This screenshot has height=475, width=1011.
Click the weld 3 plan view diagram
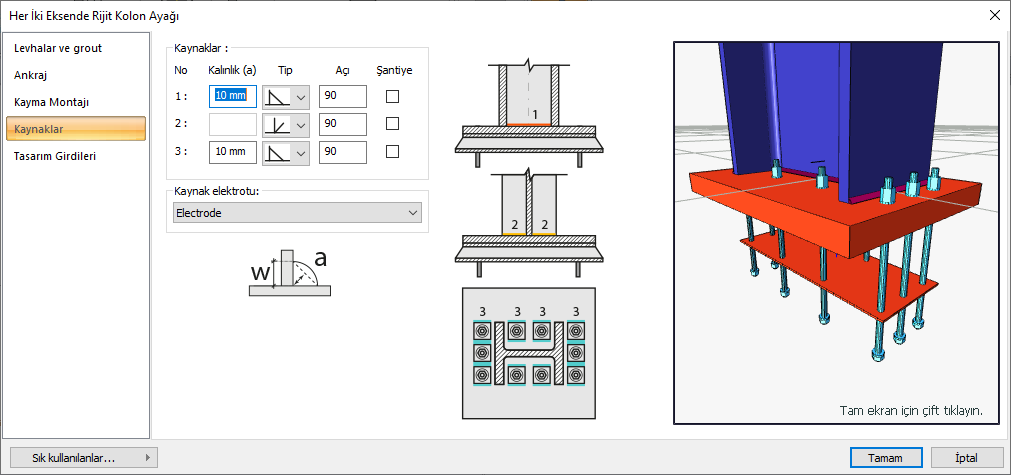coord(529,353)
